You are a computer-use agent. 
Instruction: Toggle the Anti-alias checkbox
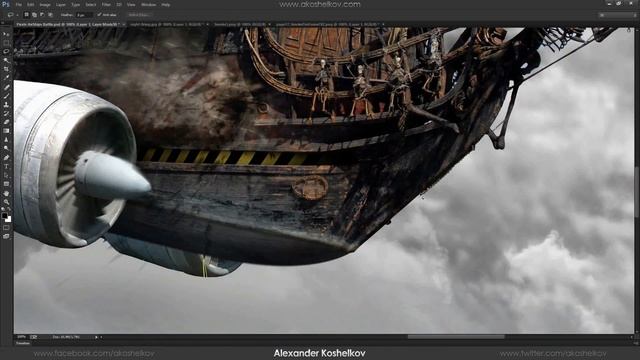(99, 15)
